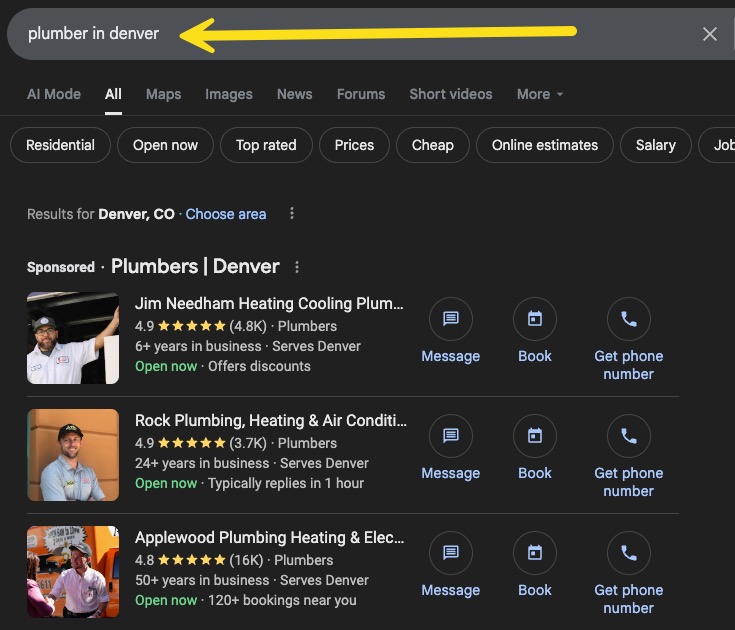
Task: Toggle the Open now filter chip
Action: [165, 145]
